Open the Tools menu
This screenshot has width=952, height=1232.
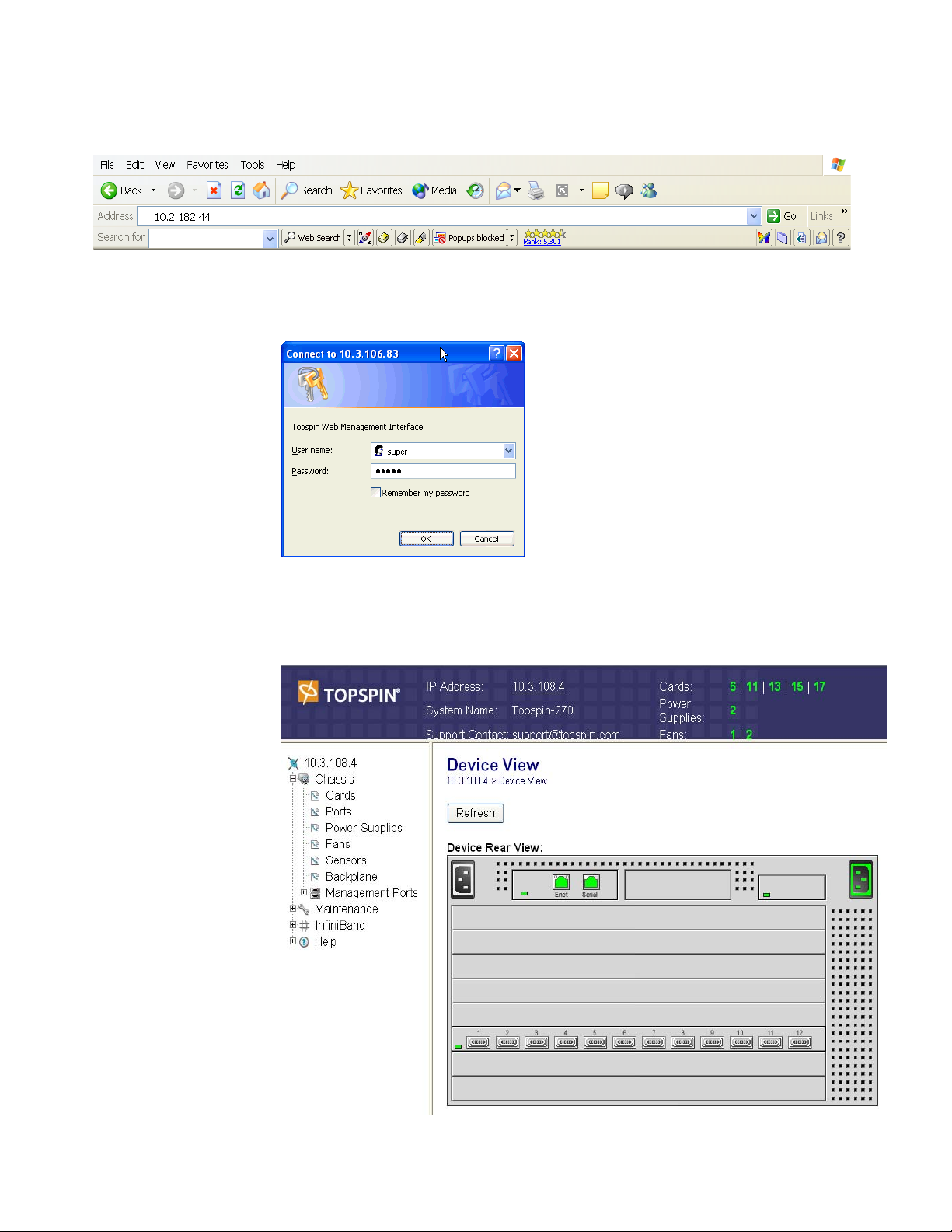(253, 165)
